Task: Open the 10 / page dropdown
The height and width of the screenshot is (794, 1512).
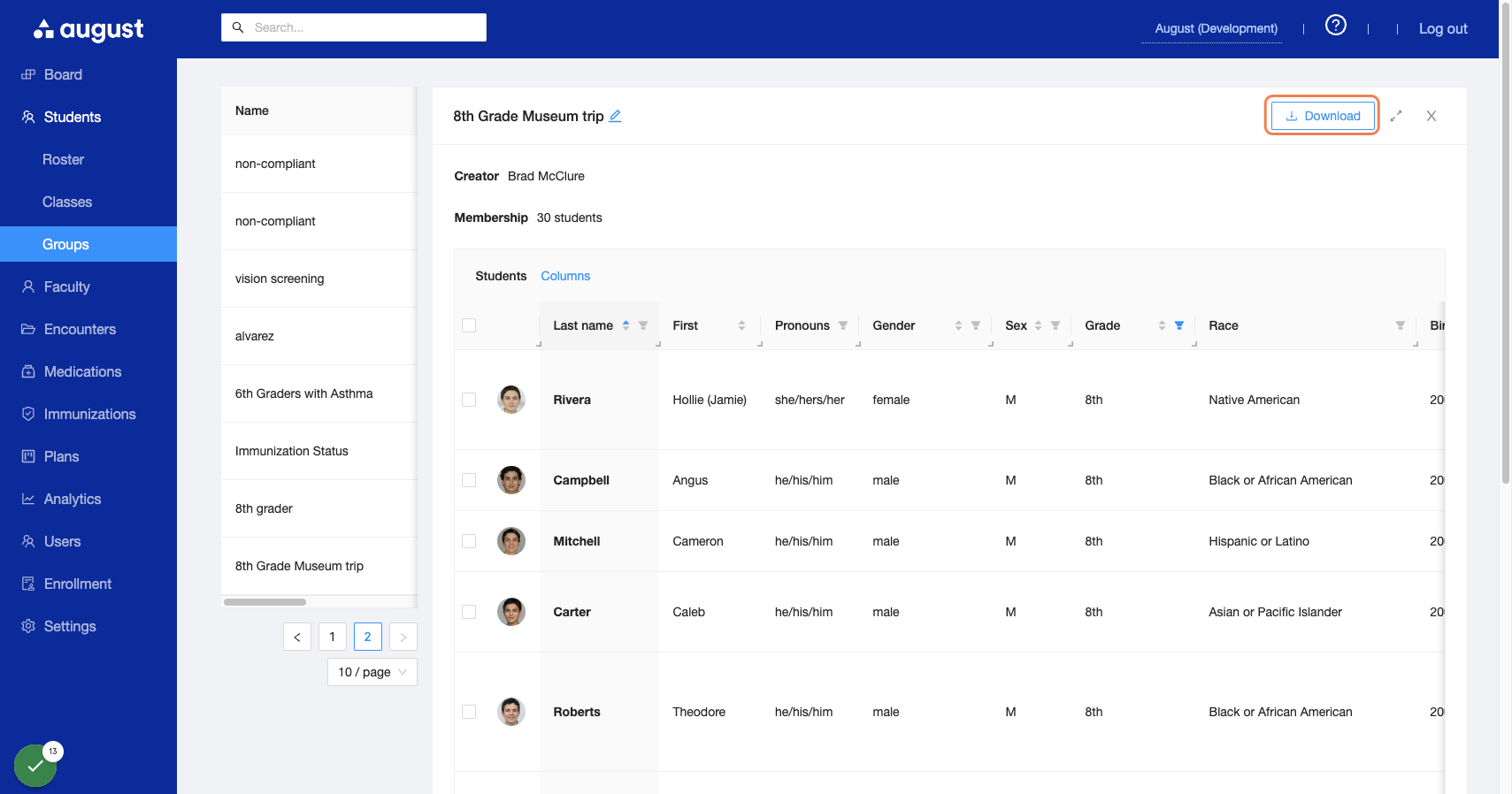Action: 372,672
